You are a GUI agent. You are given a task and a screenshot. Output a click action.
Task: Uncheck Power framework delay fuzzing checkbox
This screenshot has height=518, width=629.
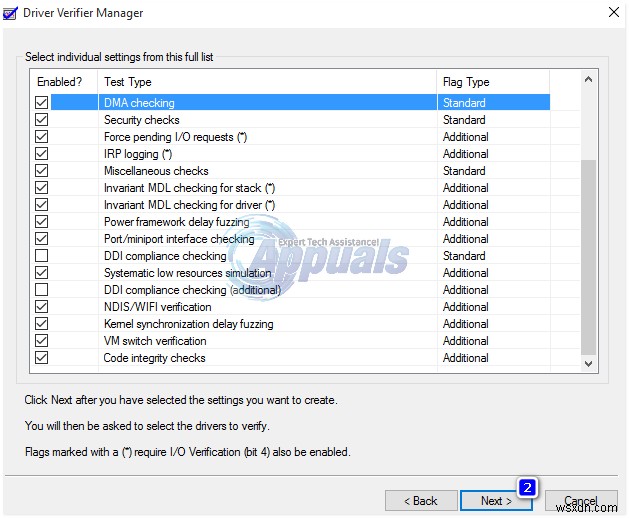(x=41, y=221)
